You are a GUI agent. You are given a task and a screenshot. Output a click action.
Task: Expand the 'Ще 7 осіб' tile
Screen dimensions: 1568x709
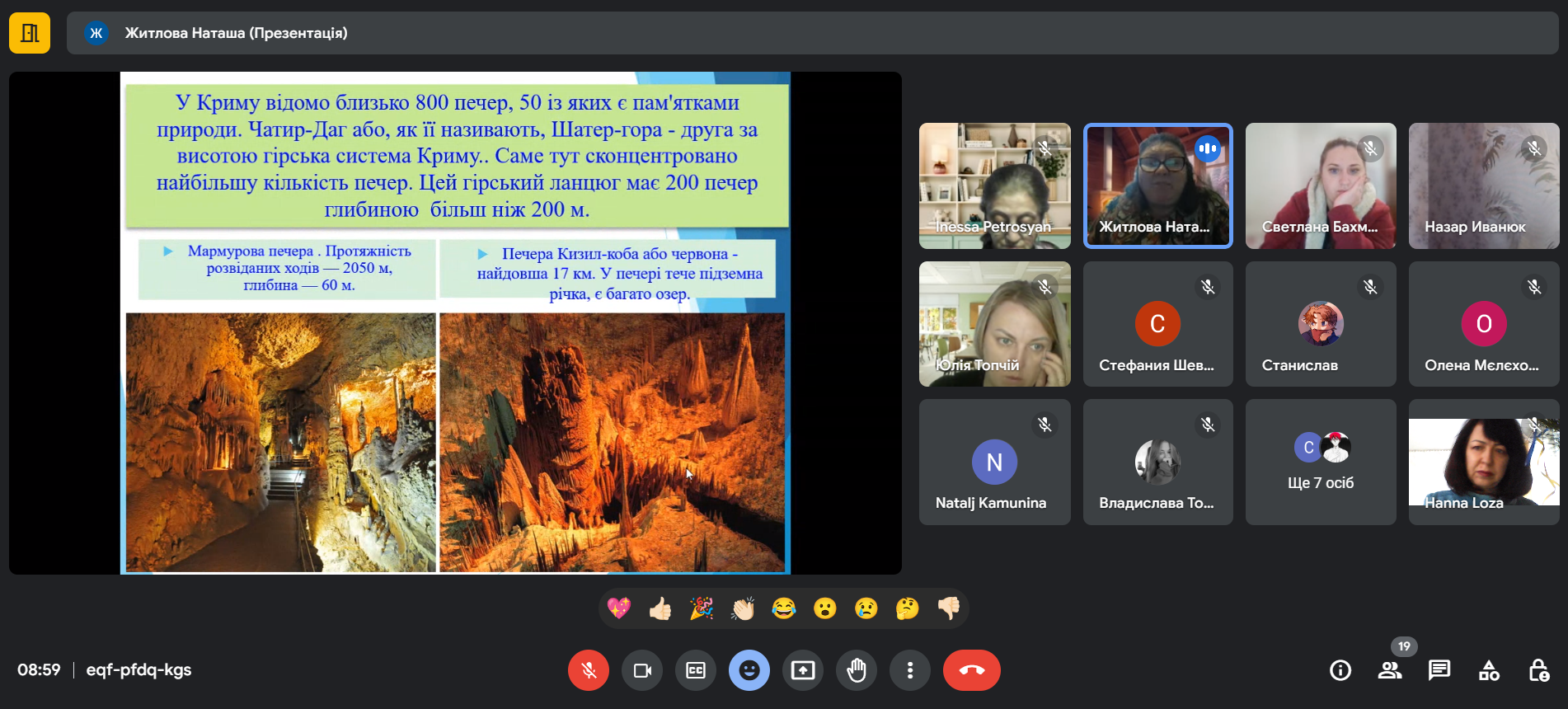pyautogui.click(x=1321, y=462)
